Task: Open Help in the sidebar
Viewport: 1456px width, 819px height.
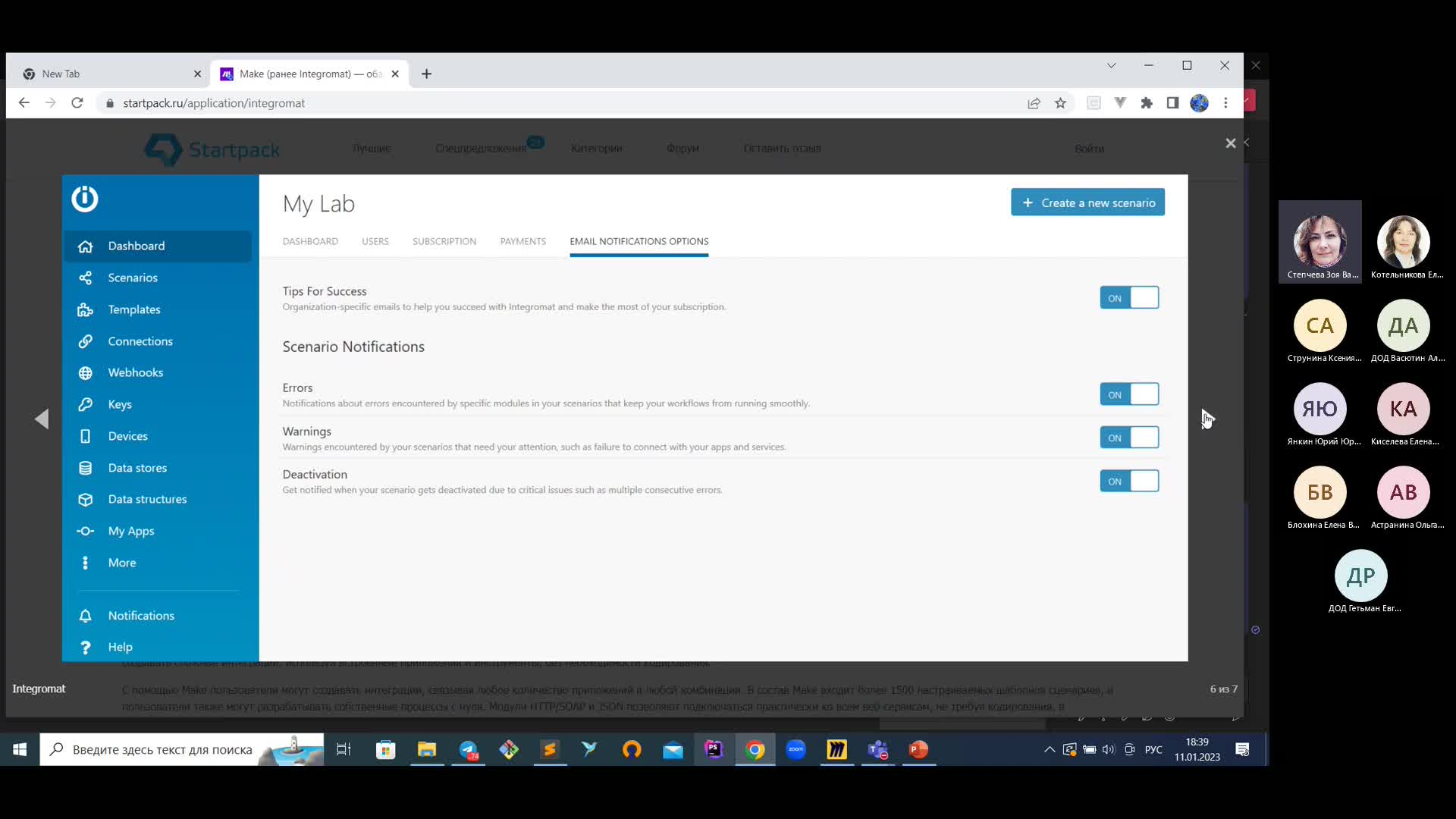Action: (x=158, y=648)
